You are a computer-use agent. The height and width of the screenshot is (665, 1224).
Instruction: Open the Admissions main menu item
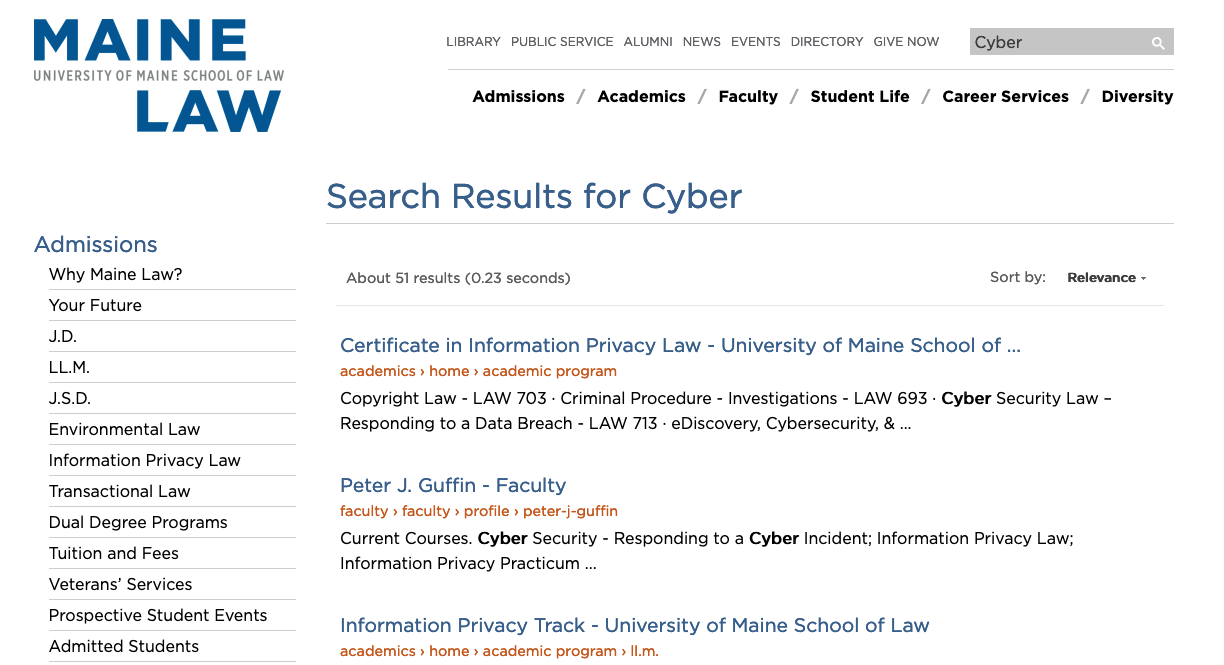click(518, 96)
